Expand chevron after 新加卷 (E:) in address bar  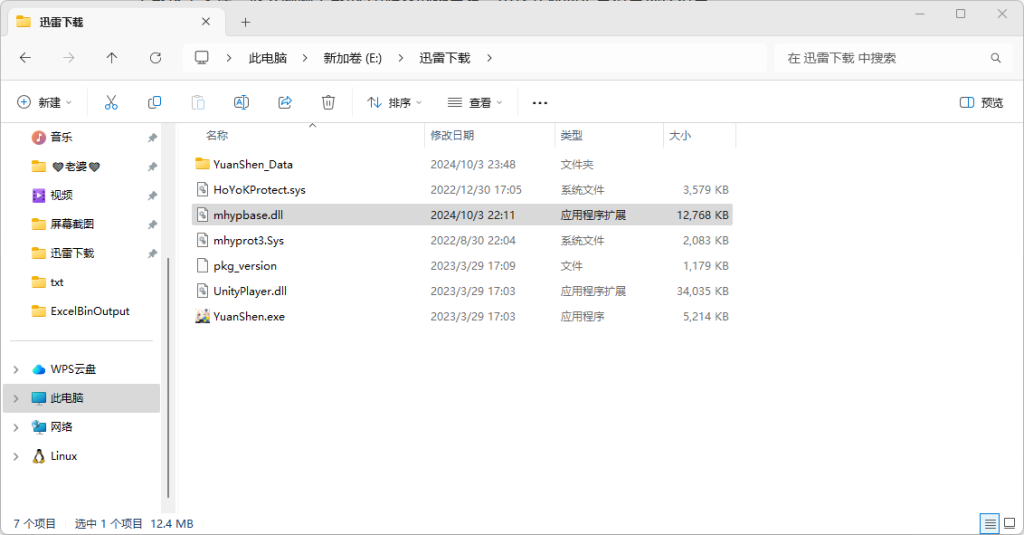point(401,58)
